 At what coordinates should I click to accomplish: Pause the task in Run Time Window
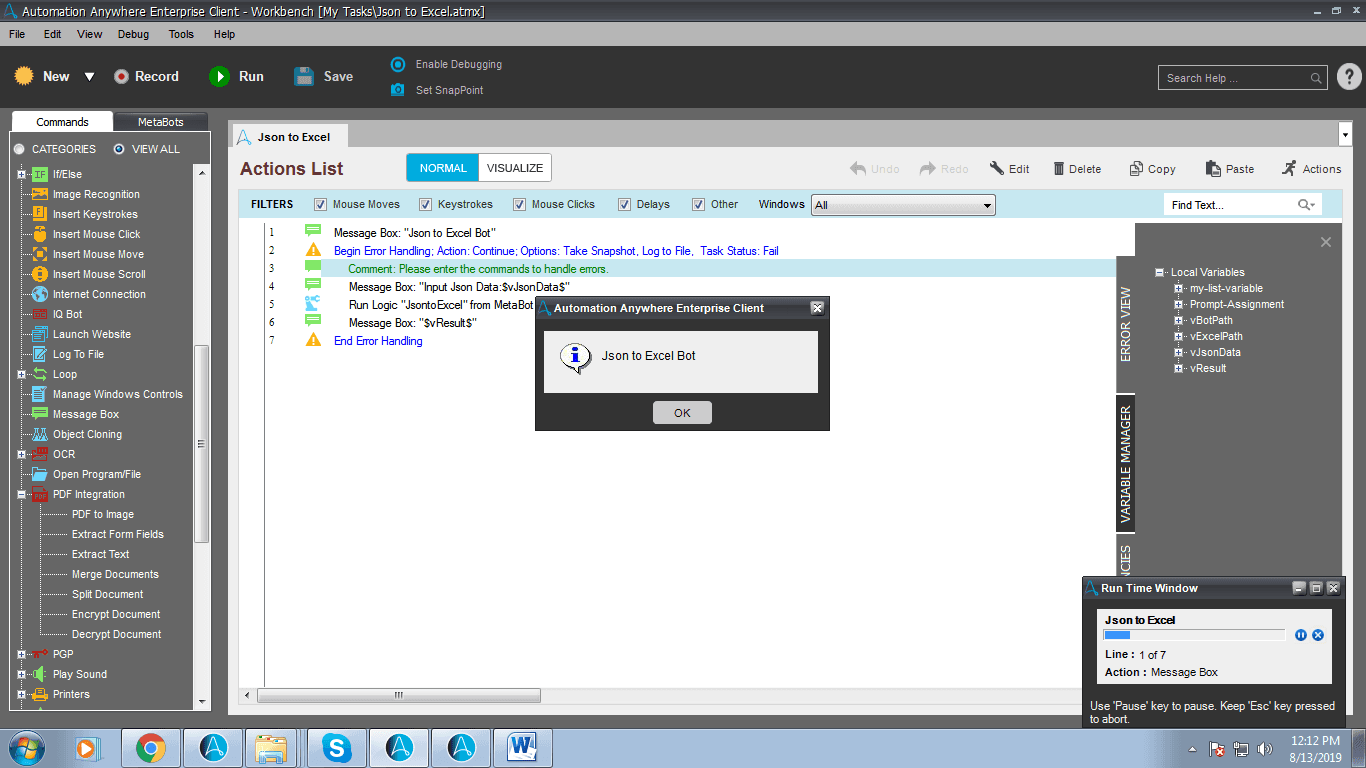coord(1301,635)
